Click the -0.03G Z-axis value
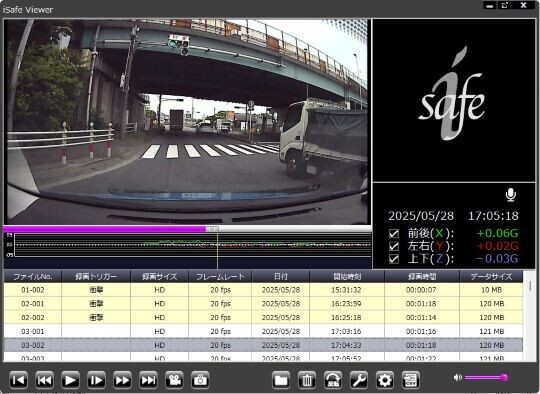This screenshot has width=540, height=394. point(497,259)
